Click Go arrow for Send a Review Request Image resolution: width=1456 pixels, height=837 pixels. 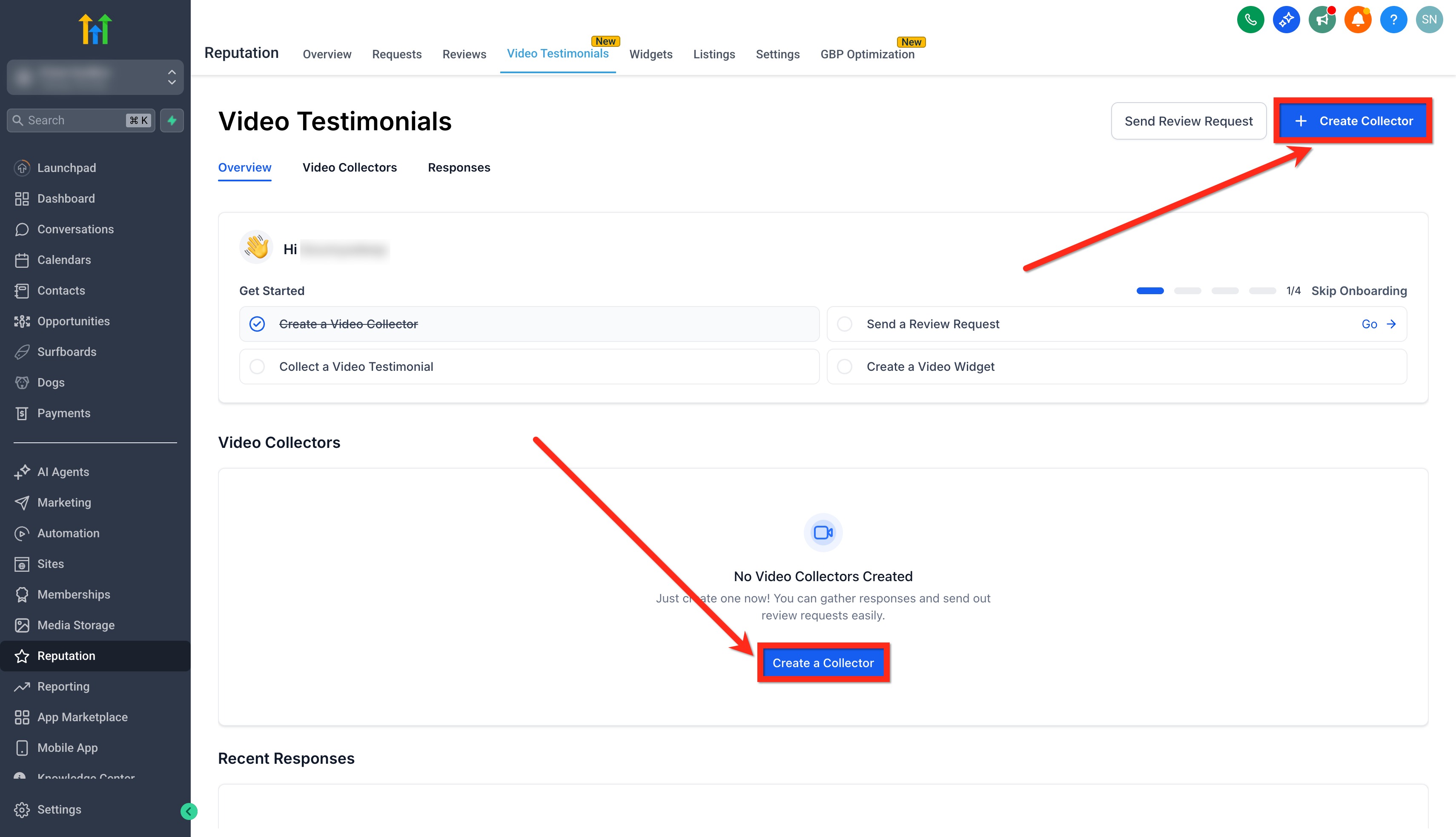tap(1379, 324)
